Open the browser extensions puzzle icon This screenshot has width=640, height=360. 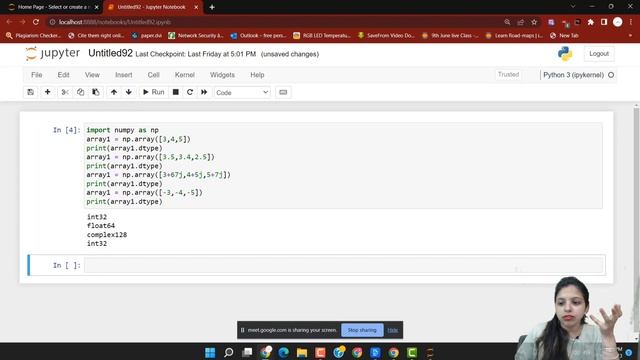coord(590,22)
